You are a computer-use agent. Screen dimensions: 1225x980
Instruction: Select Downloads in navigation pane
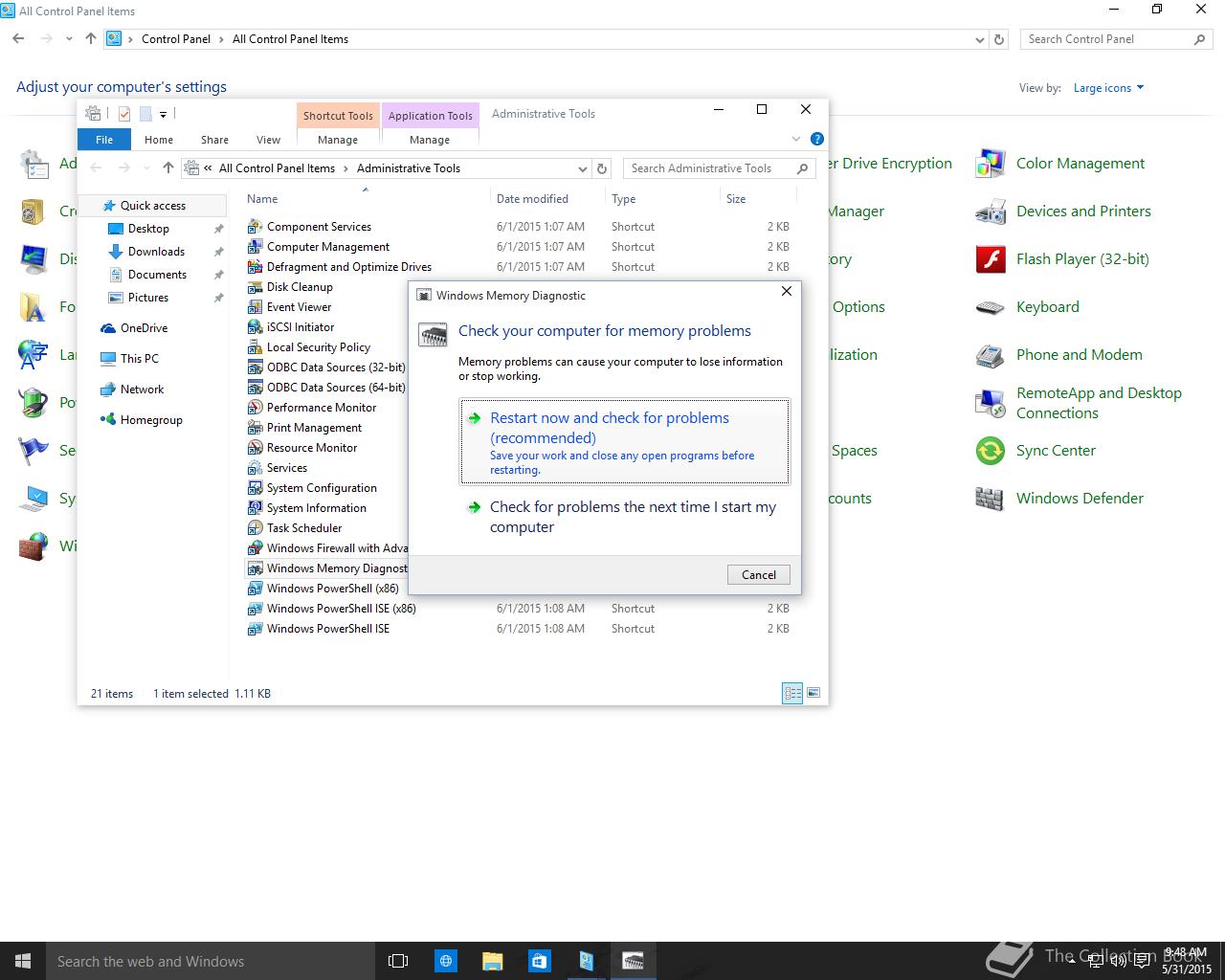[x=156, y=252]
